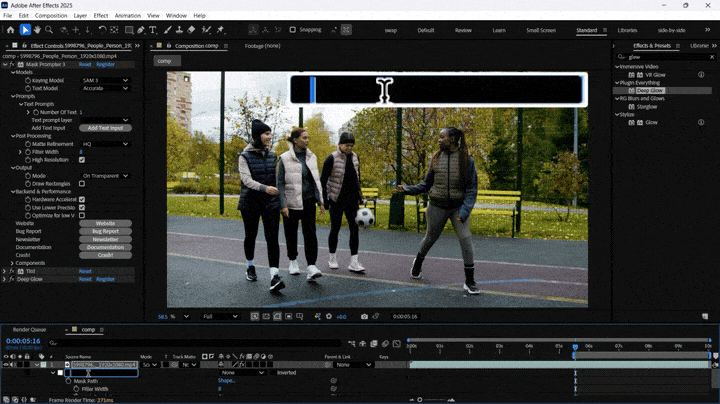Screen dimensions: 720x404
Task: Click the Add Text Input button
Action: tap(104, 128)
